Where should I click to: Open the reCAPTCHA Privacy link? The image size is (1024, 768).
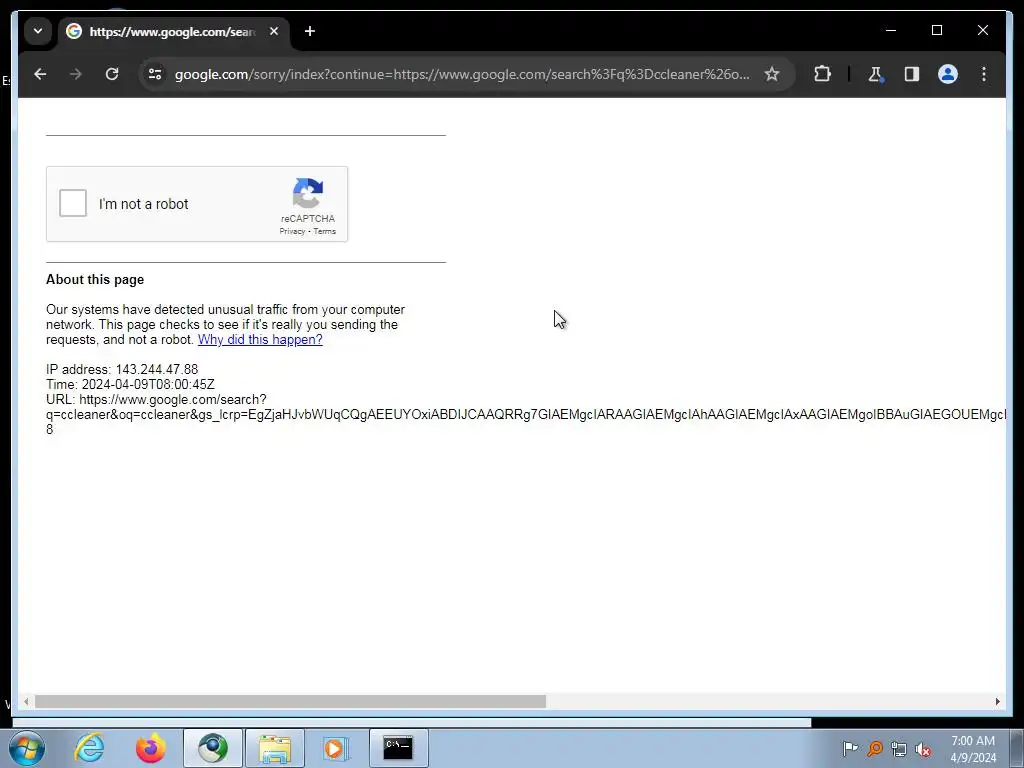(292, 231)
